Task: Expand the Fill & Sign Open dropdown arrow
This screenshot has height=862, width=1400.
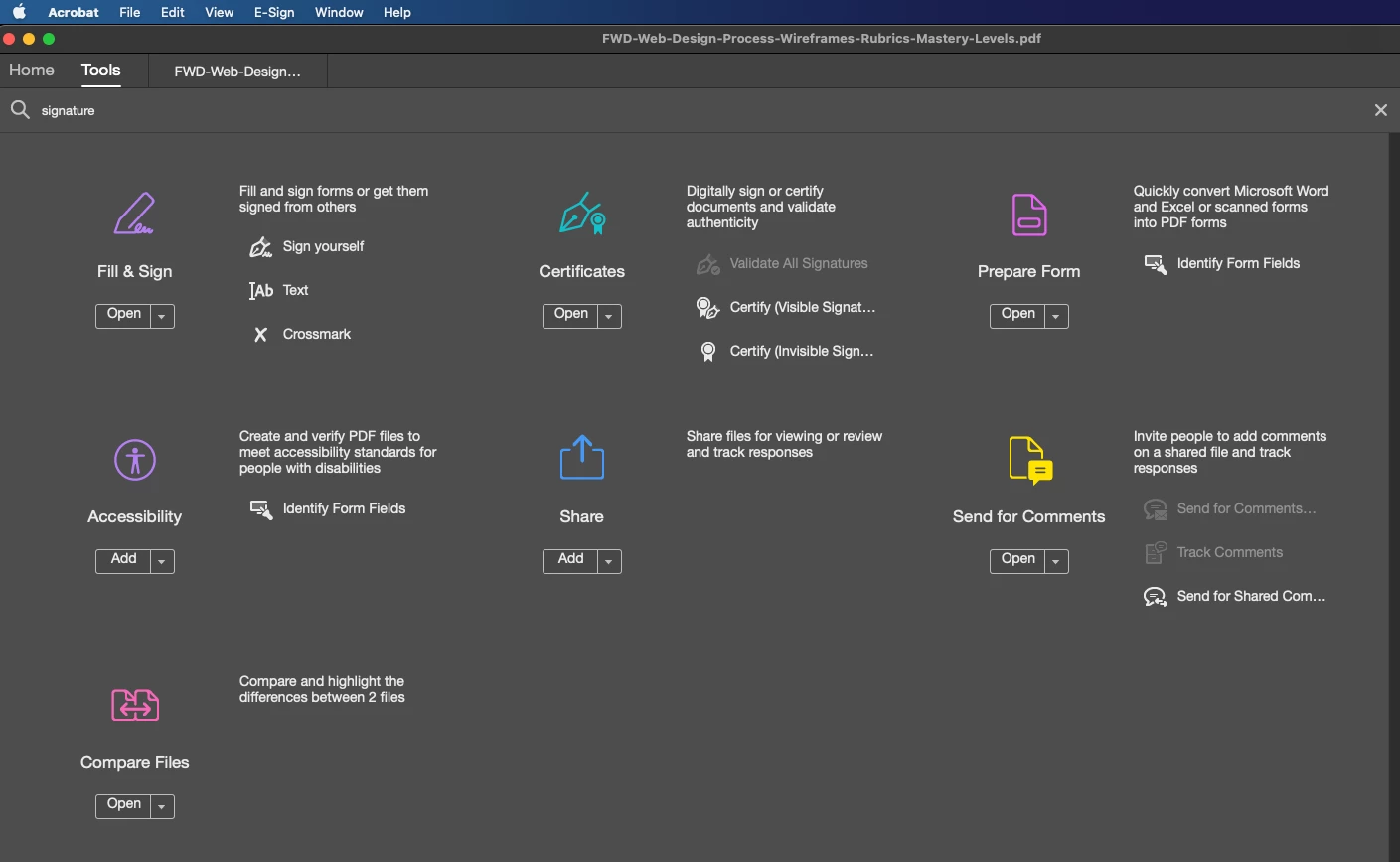Action: point(162,316)
